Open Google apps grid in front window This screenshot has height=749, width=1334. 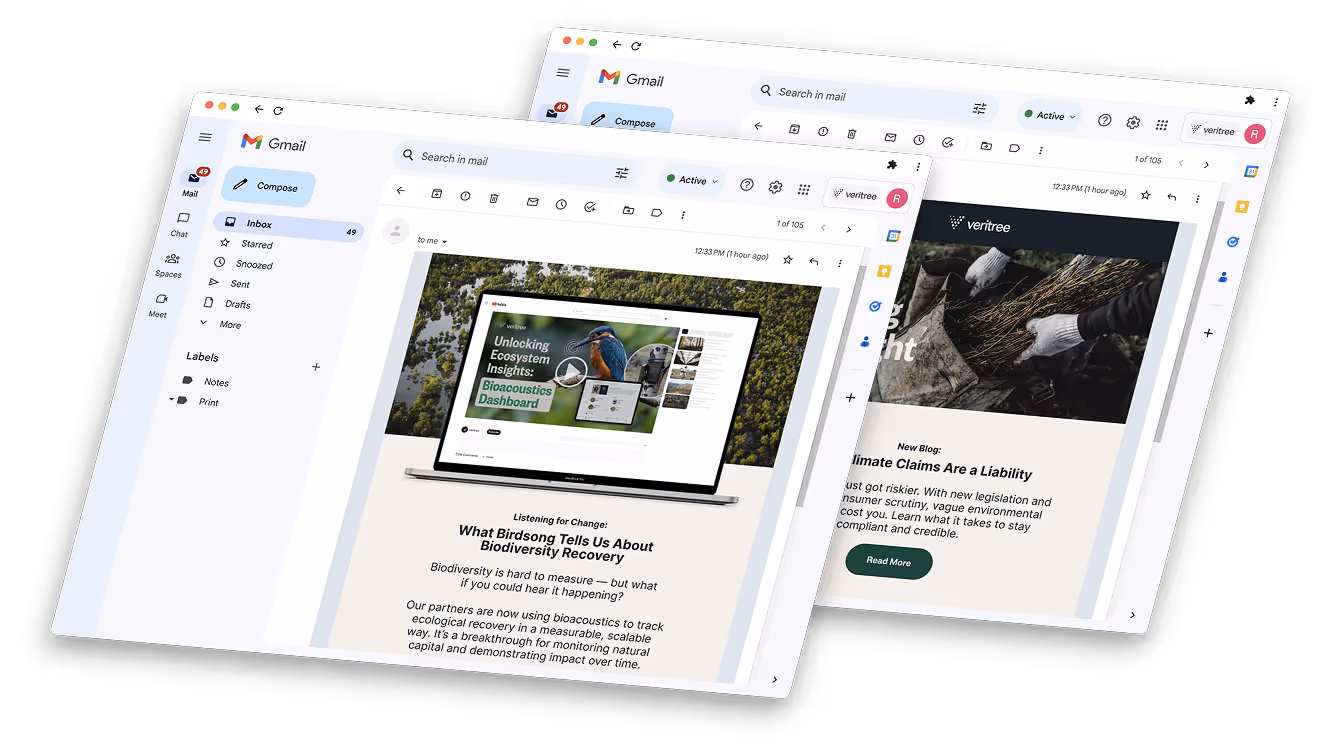click(x=804, y=189)
